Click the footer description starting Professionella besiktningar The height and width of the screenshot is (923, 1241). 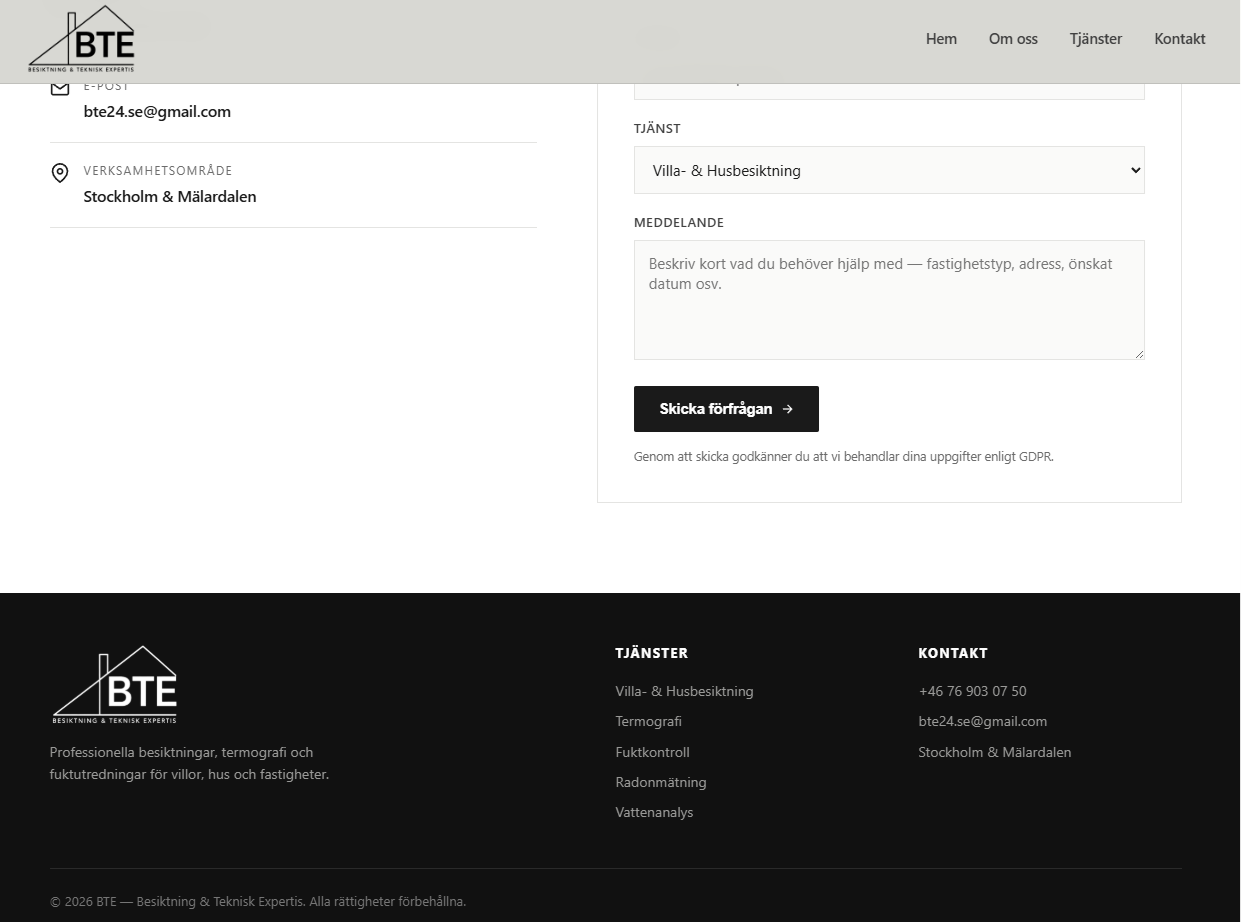tap(189, 764)
